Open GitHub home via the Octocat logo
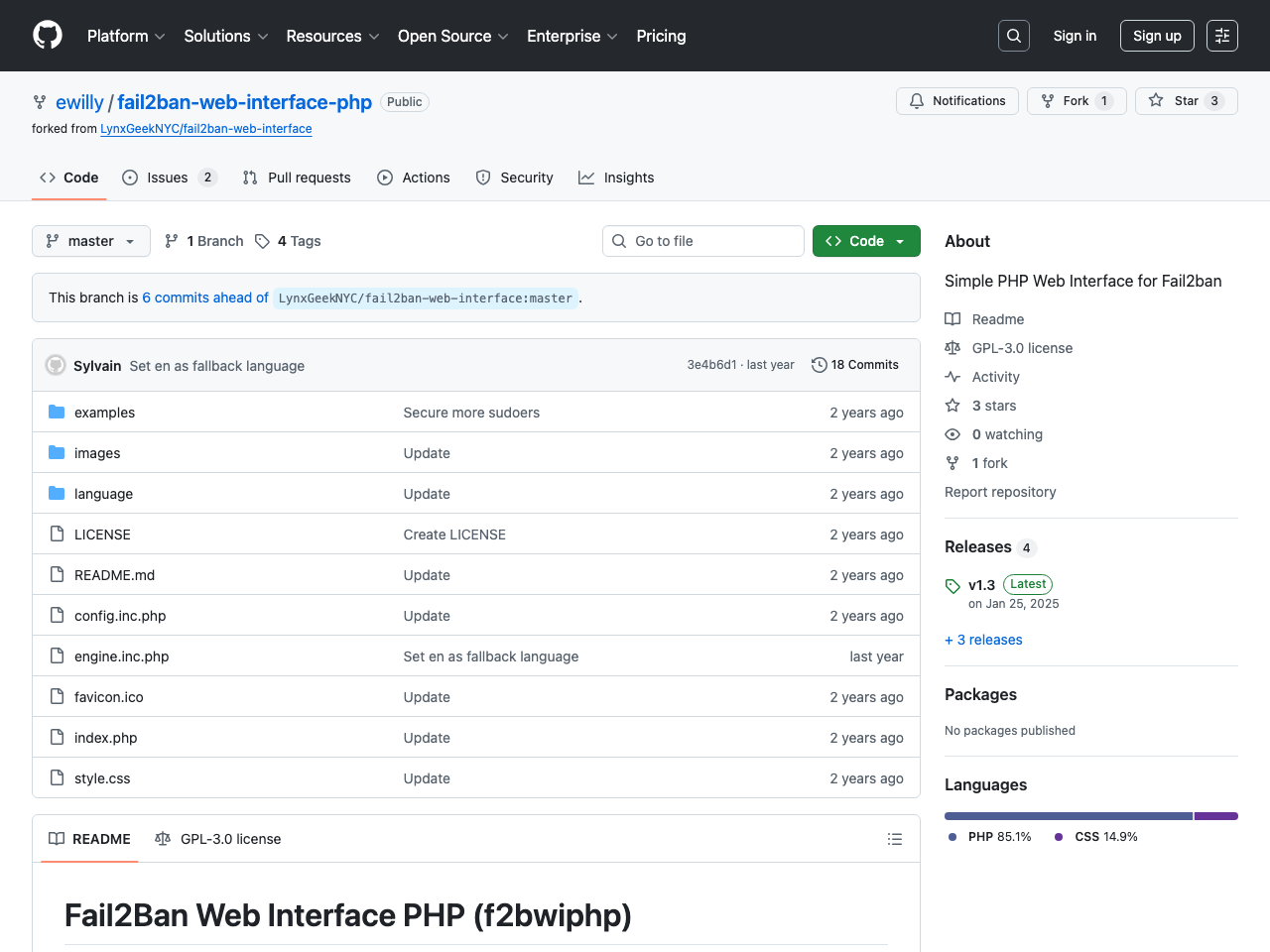The image size is (1270, 952). (x=47, y=36)
